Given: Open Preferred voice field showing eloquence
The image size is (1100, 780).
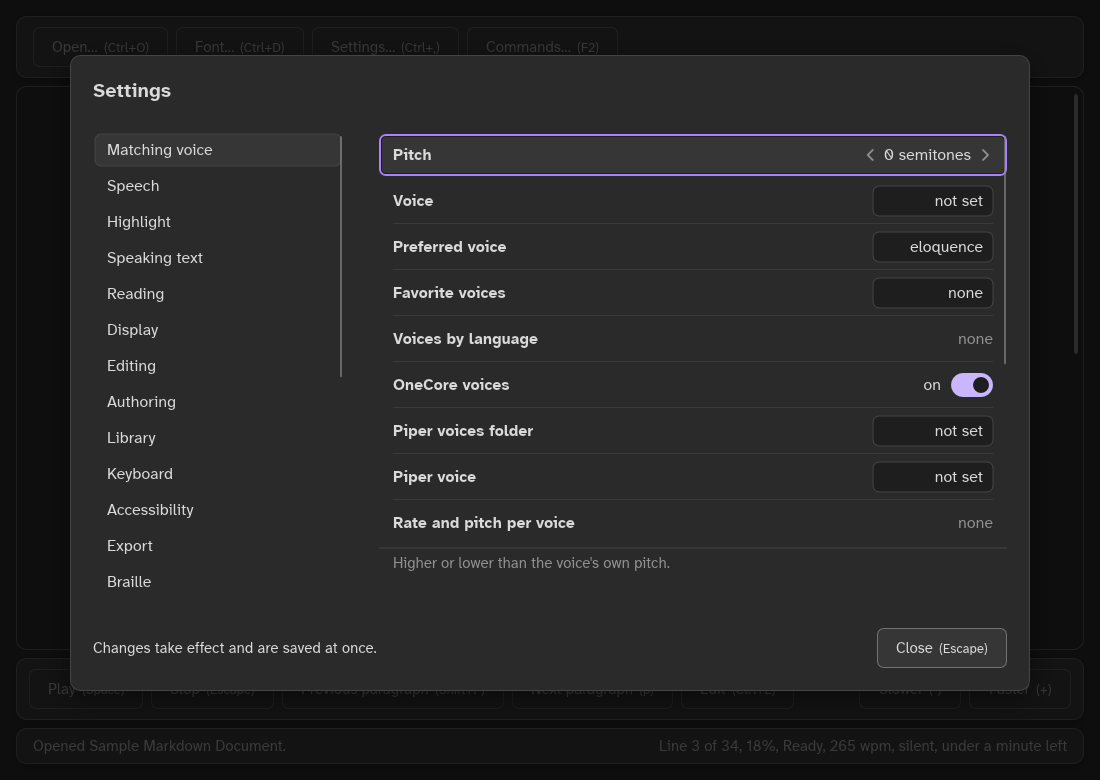Looking at the screenshot, I should click(932, 247).
